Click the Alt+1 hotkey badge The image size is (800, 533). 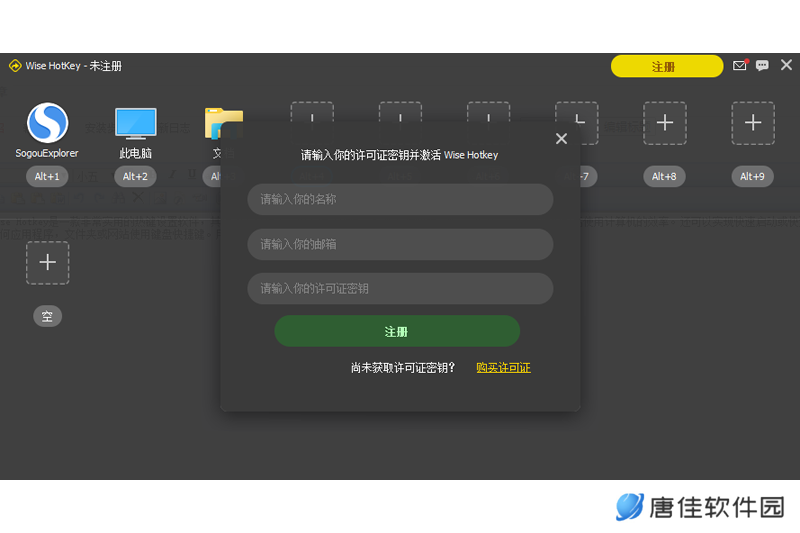[47, 176]
